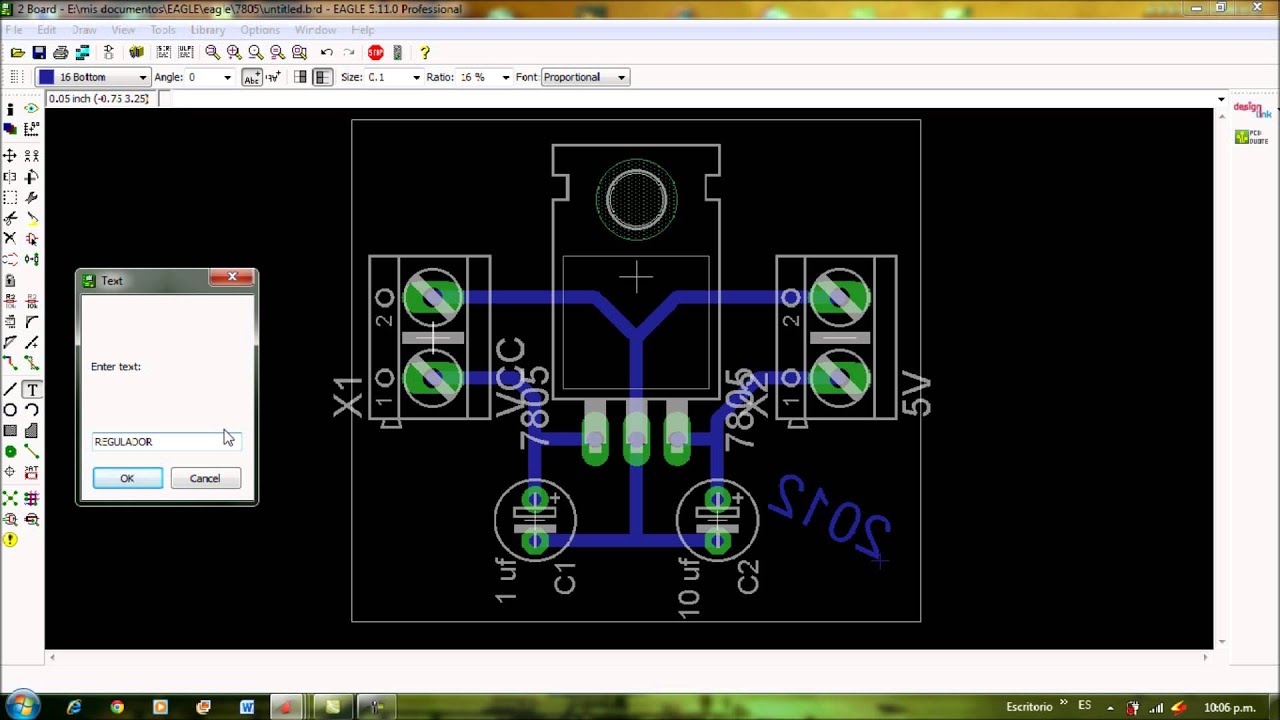The height and width of the screenshot is (720, 1280).
Task: Expand the Ratio dropdown
Action: pos(505,77)
